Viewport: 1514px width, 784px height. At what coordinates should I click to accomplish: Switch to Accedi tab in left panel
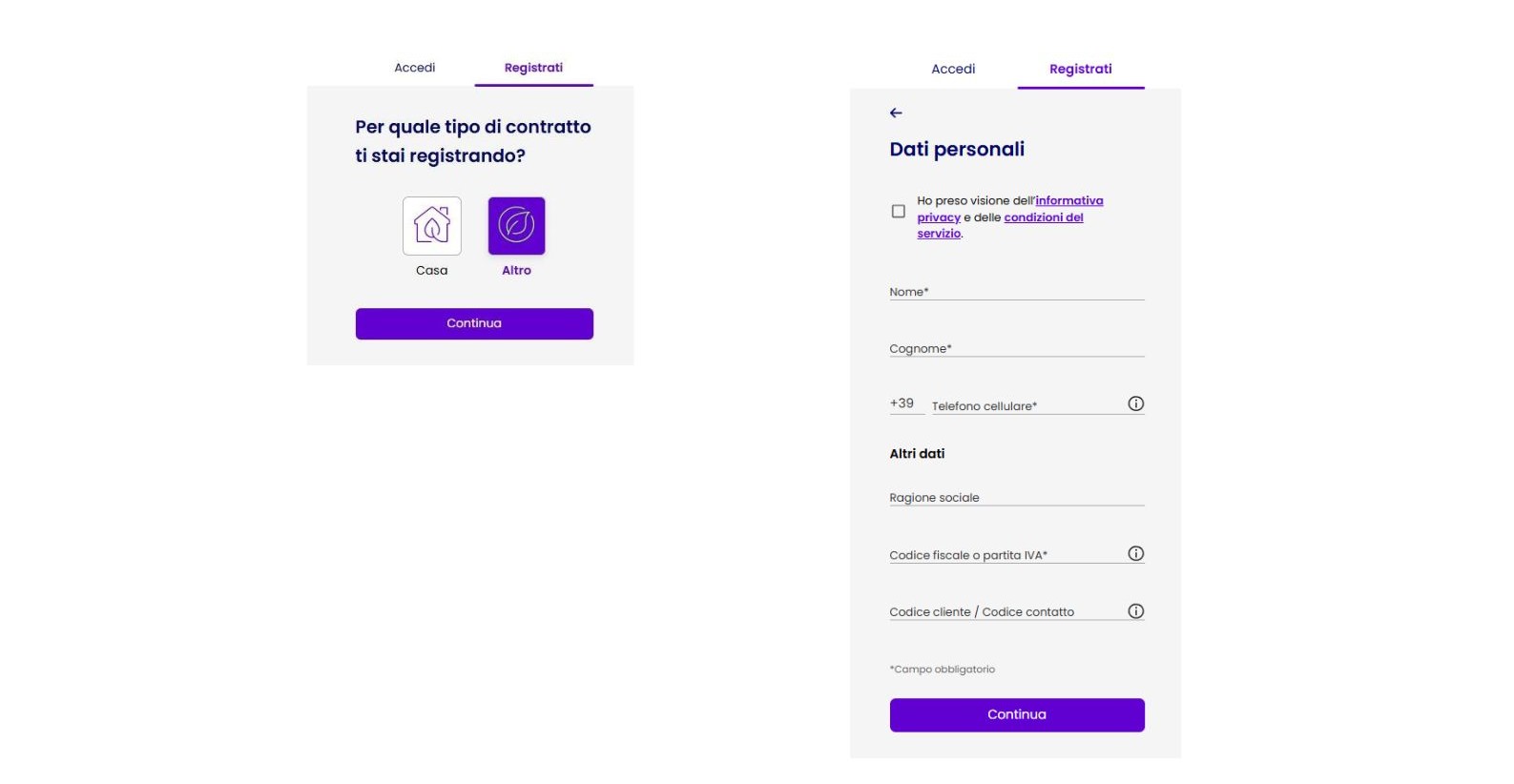click(x=415, y=68)
